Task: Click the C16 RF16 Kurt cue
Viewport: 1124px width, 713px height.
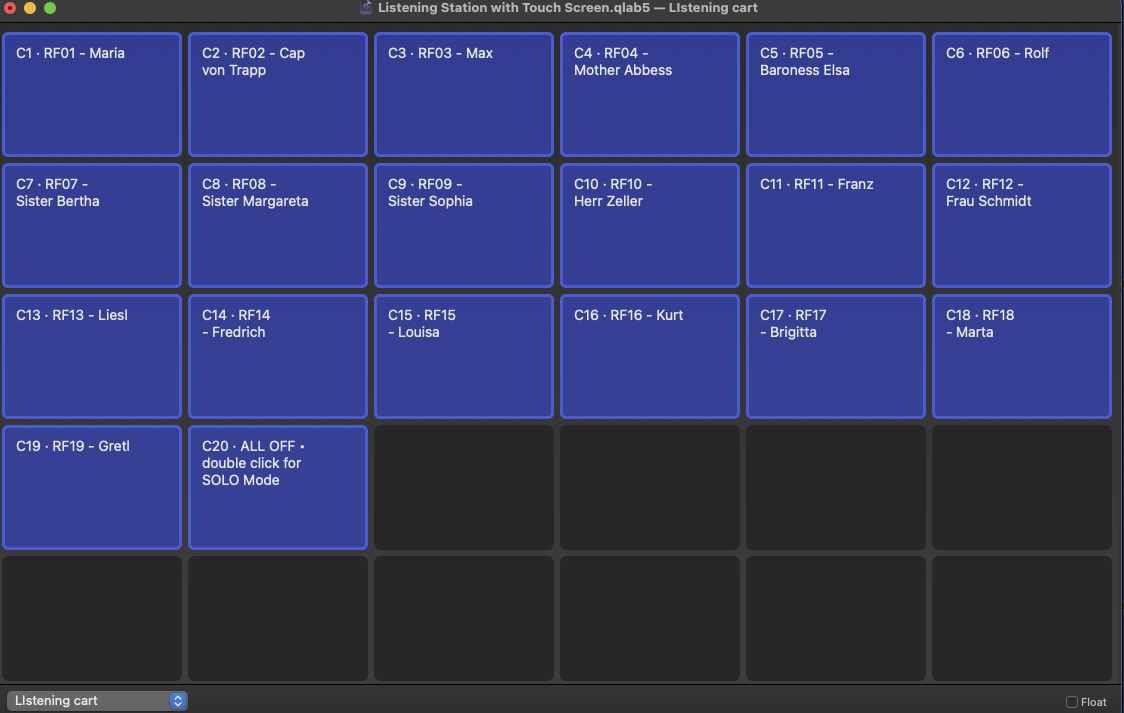Action: click(x=650, y=357)
